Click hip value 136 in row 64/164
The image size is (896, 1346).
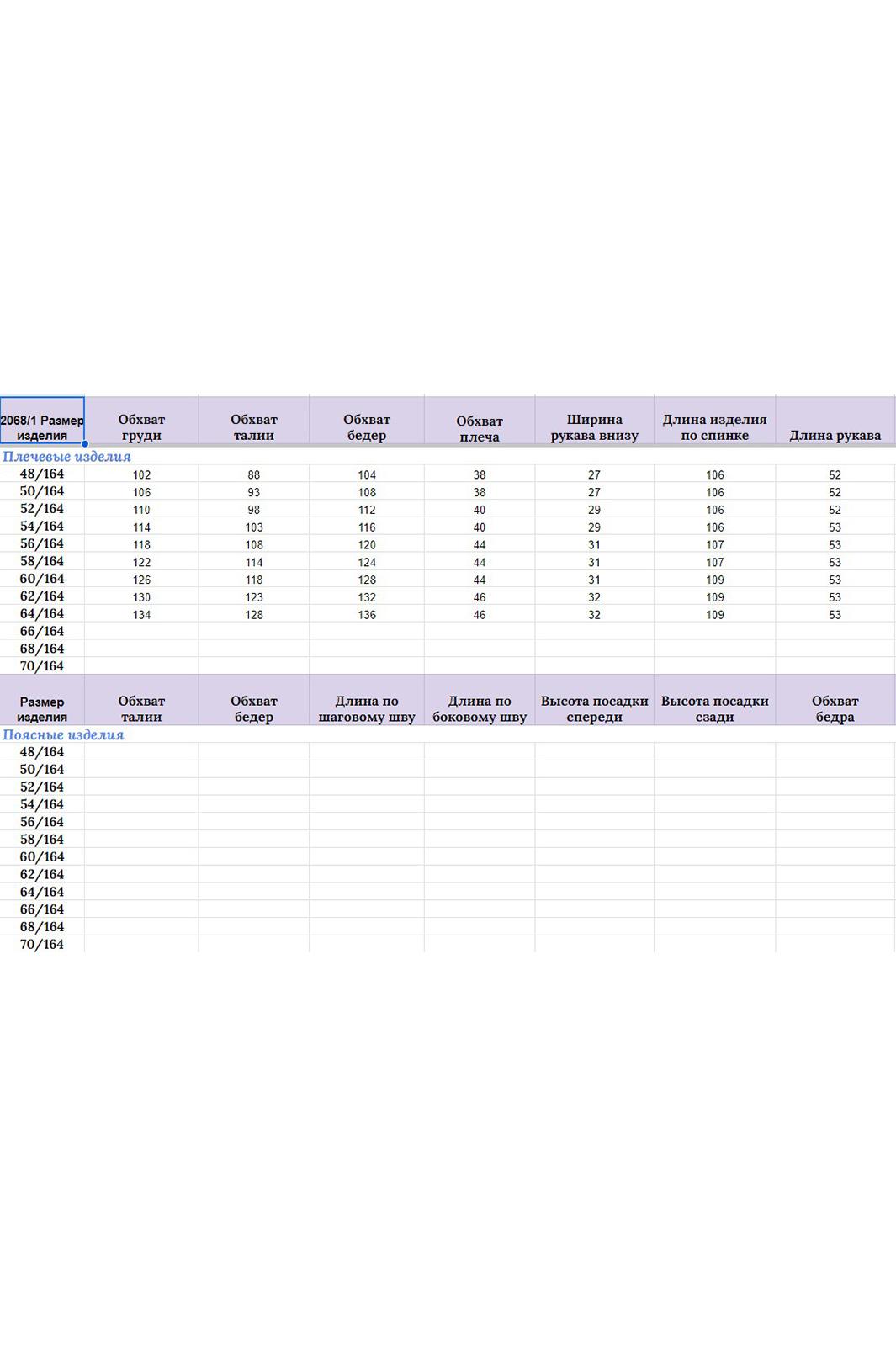(367, 616)
